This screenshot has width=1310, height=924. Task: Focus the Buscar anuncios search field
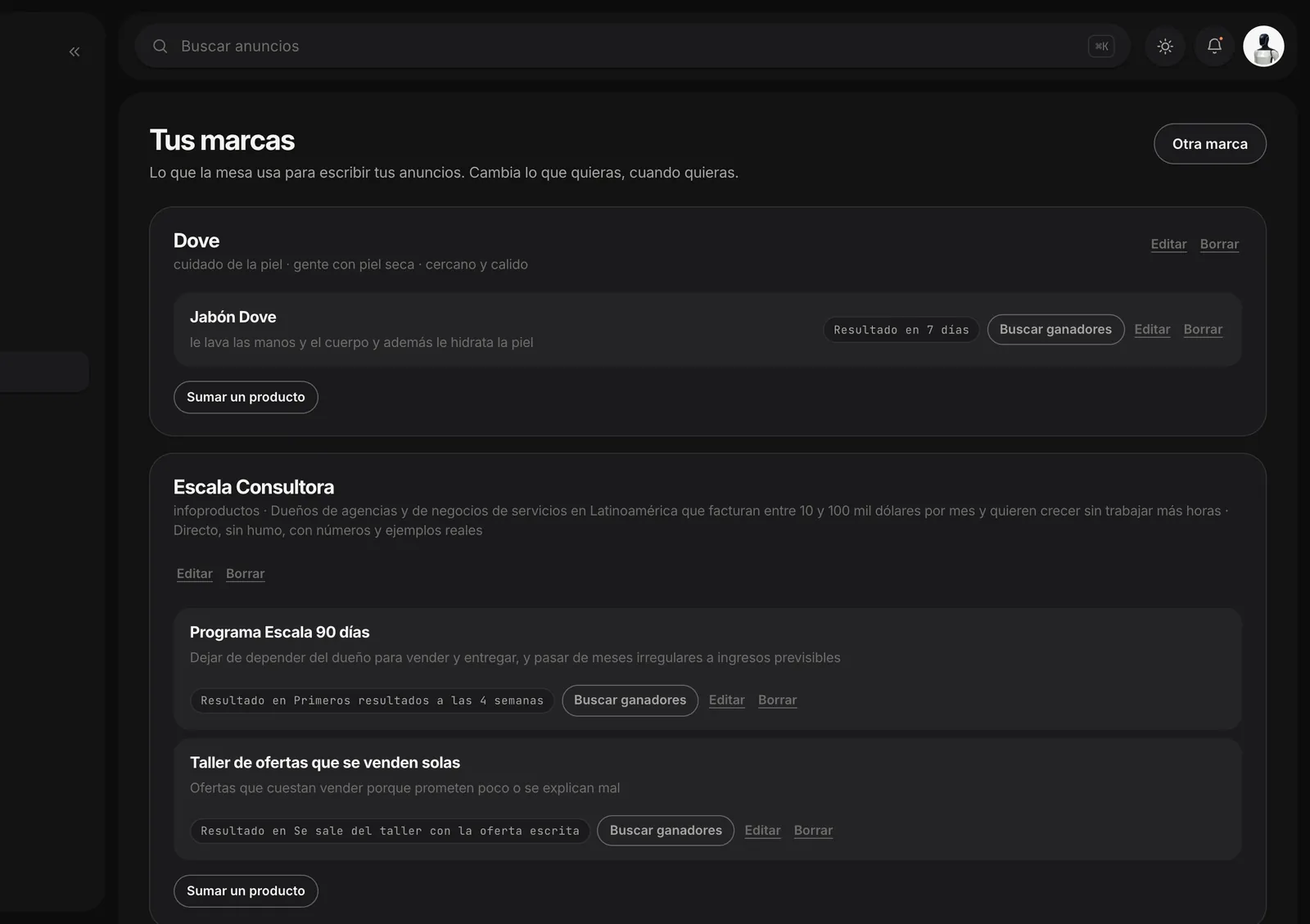coord(632,46)
